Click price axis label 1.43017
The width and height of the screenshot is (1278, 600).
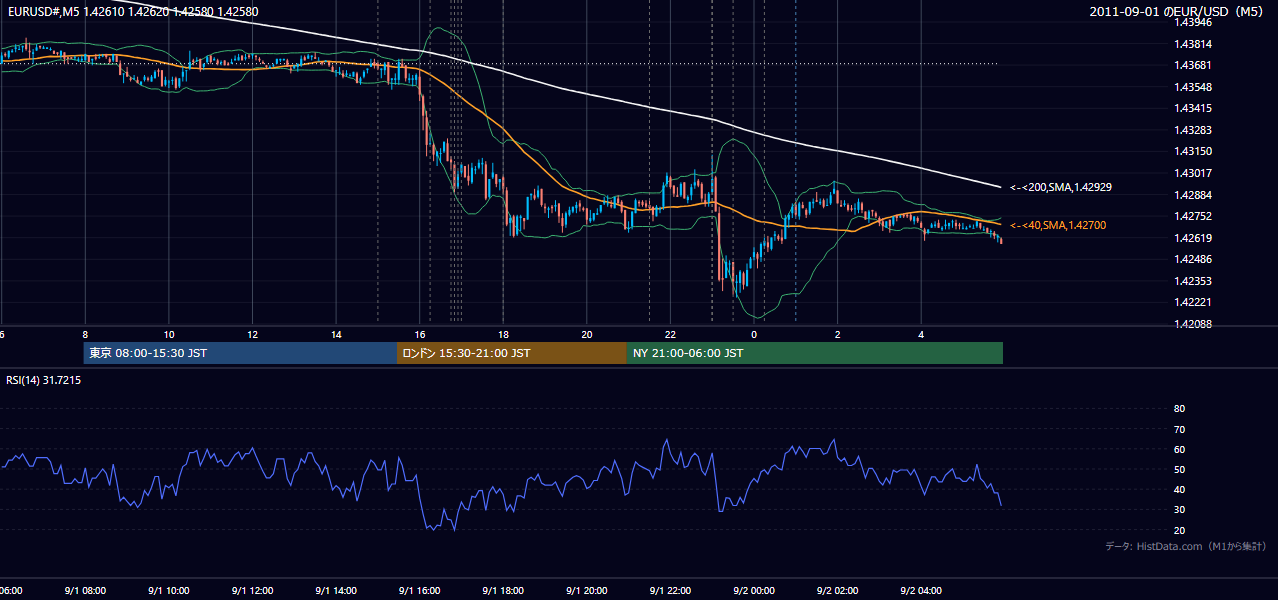point(1192,173)
